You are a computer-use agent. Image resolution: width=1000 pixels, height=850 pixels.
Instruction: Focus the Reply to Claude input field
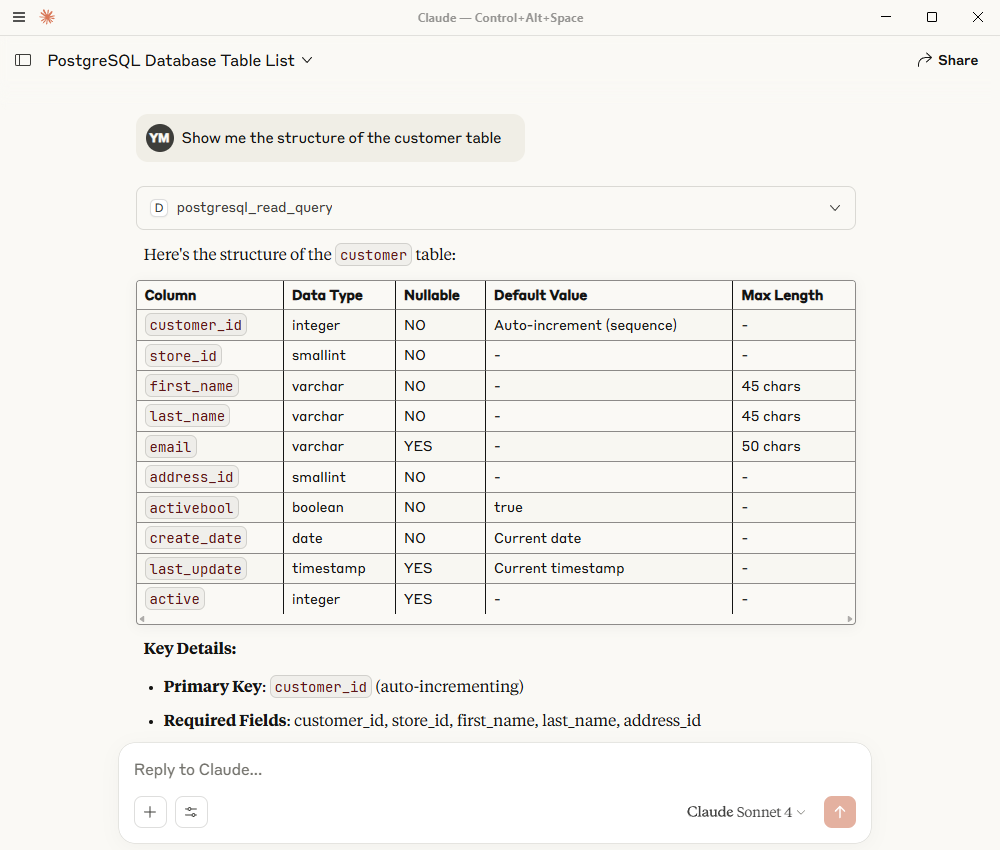click(x=494, y=770)
